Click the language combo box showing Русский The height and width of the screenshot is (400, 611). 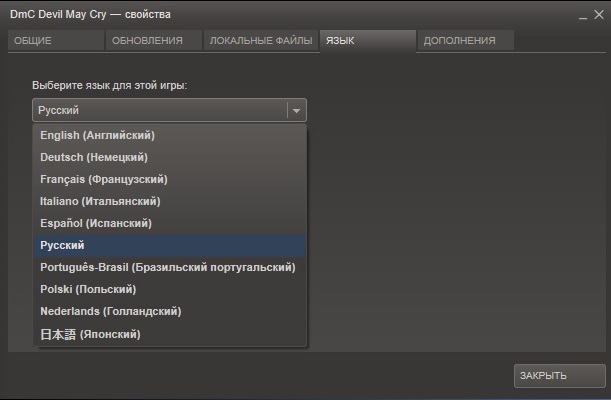[169, 110]
